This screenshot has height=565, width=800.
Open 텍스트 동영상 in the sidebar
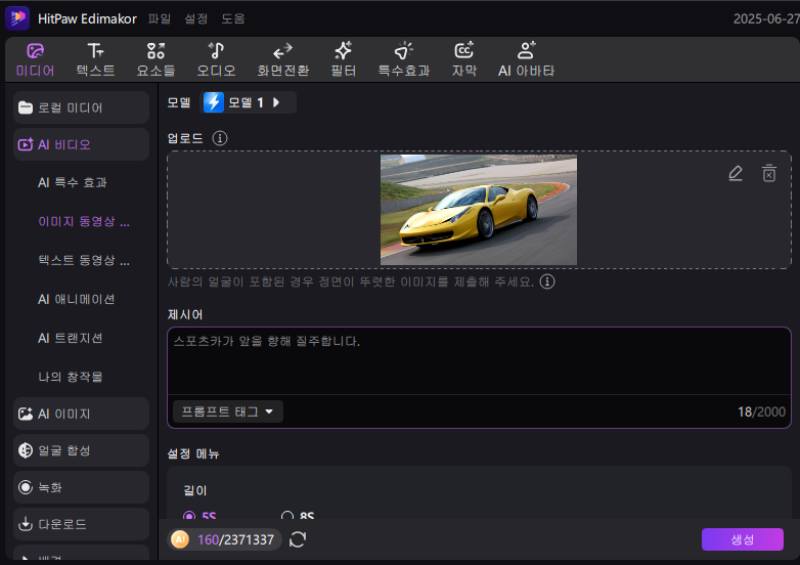83,260
